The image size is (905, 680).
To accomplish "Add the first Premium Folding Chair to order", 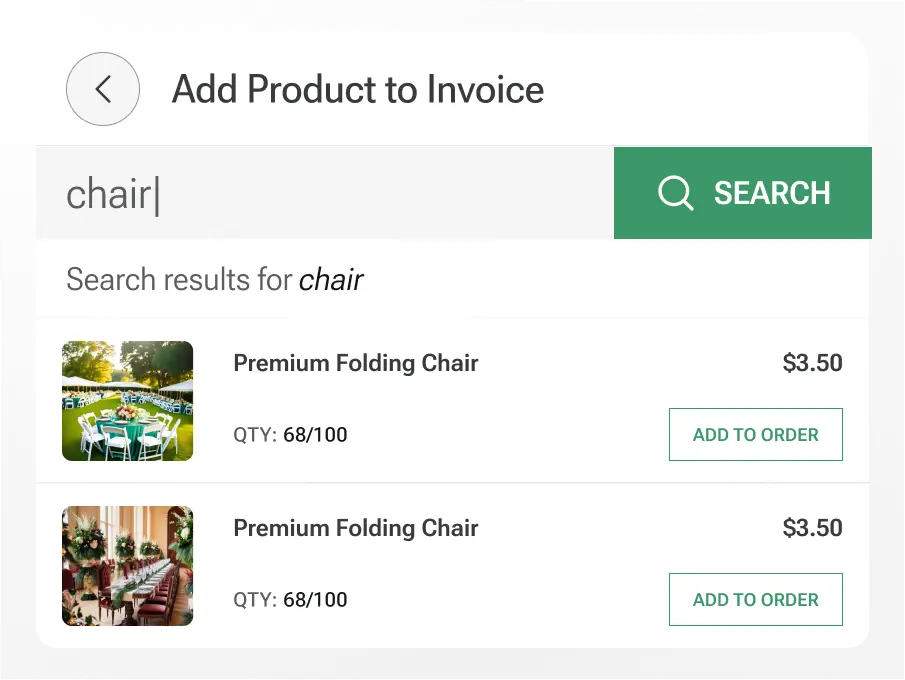I will pyautogui.click(x=755, y=435).
